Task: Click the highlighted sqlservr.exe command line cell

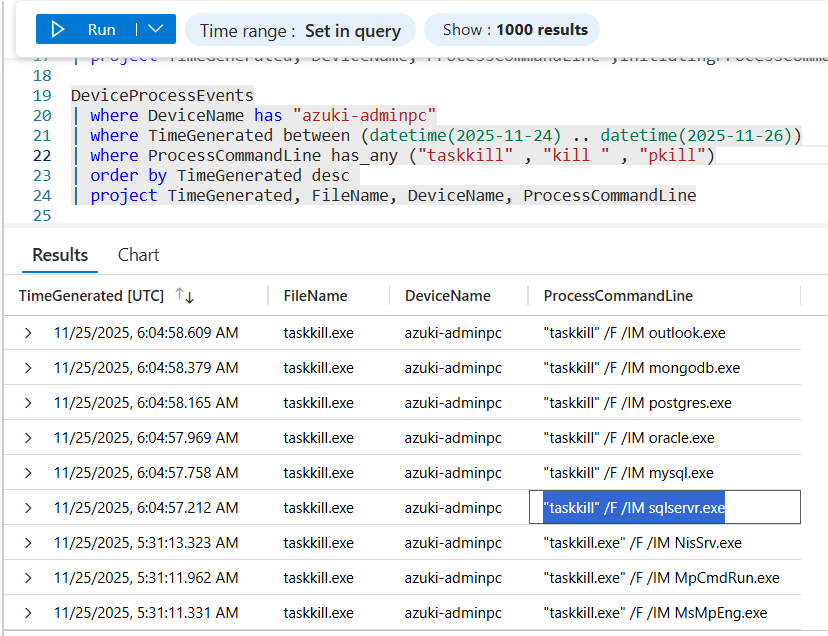Action: coord(665,508)
